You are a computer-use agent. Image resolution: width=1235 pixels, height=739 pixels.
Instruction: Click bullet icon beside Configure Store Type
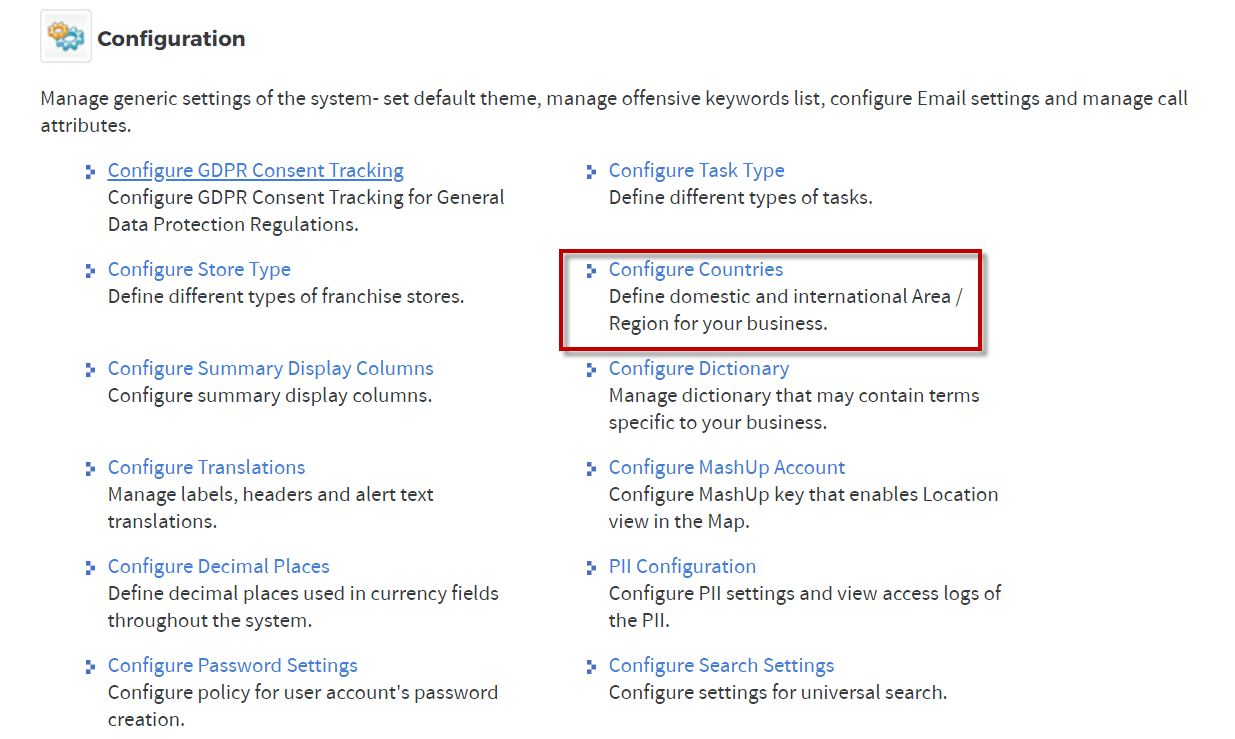click(x=91, y=271)
